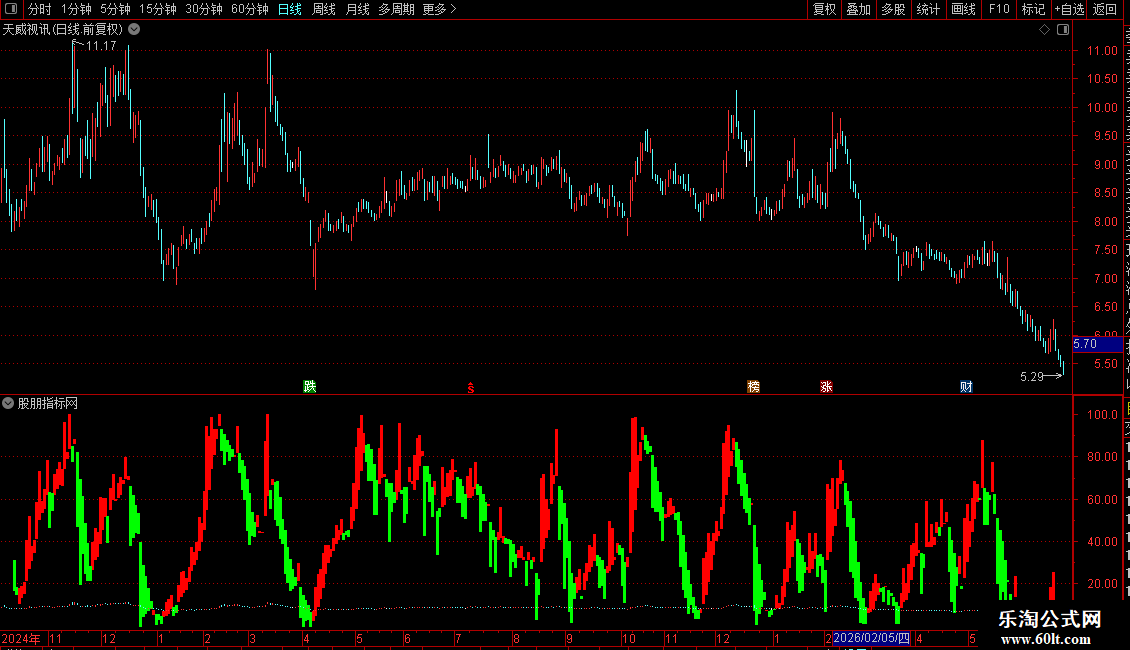This screenshot has width=1130, height=650.
Task: Switch to 周线 weekly chart
Action: (x=324, y=9)
